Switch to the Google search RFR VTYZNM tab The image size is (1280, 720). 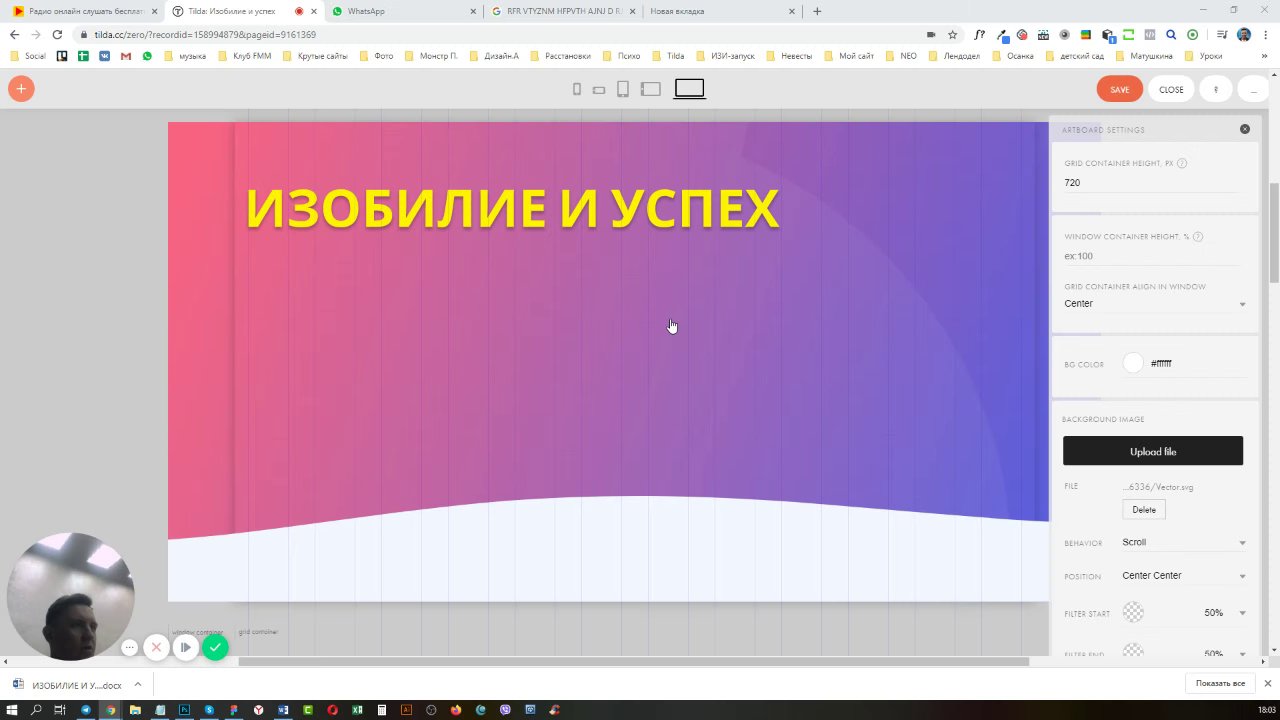[x=564, y=11]
